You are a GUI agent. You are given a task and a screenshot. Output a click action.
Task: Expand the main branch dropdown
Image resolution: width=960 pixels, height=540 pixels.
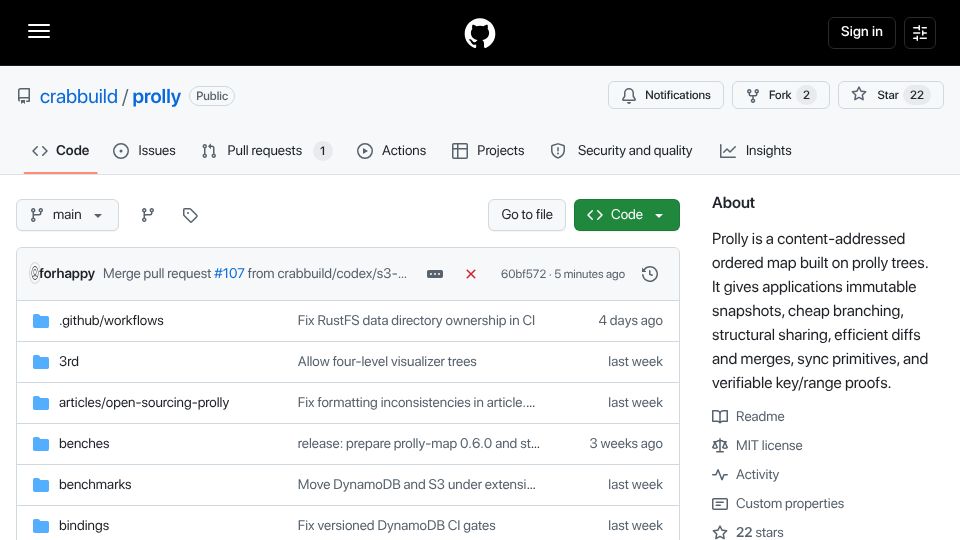click(67, 215)
